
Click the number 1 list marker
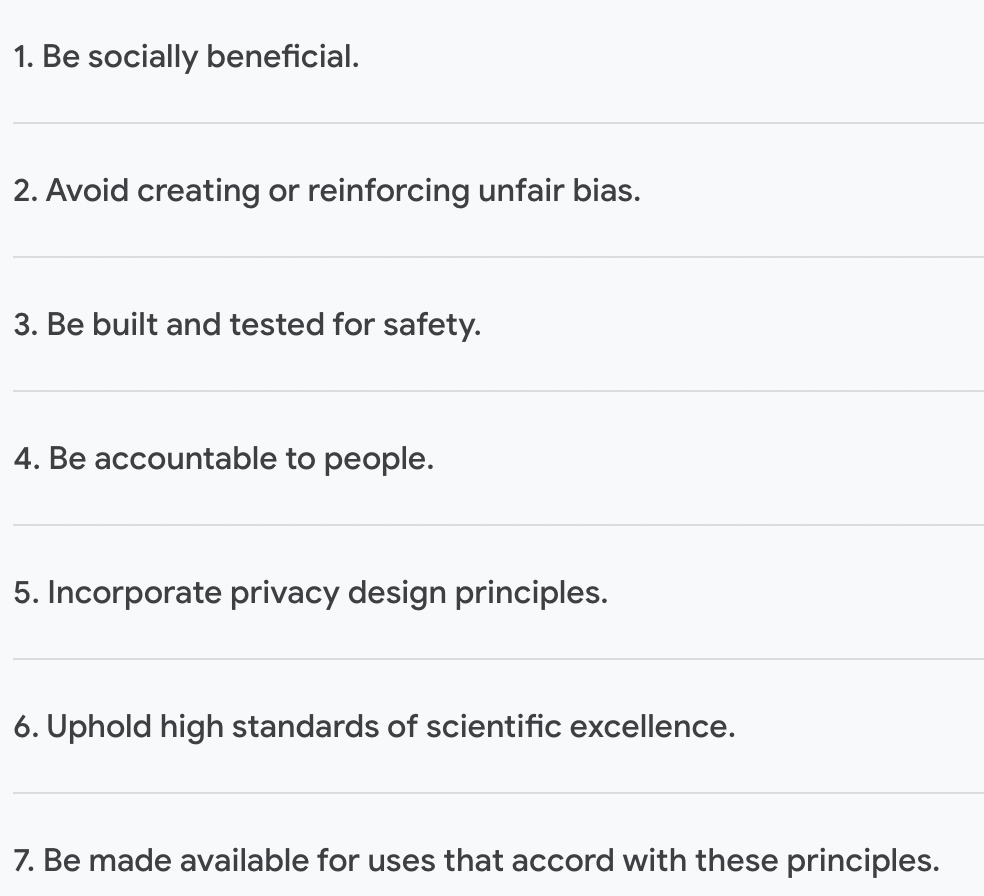pyautogui.click(x=23, y=57)
